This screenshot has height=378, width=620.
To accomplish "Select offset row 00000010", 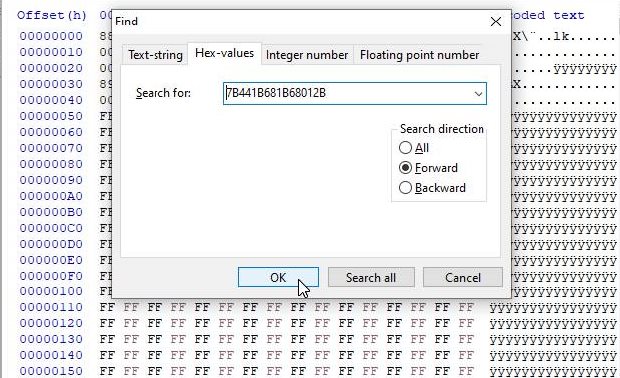I will [51, 52].
